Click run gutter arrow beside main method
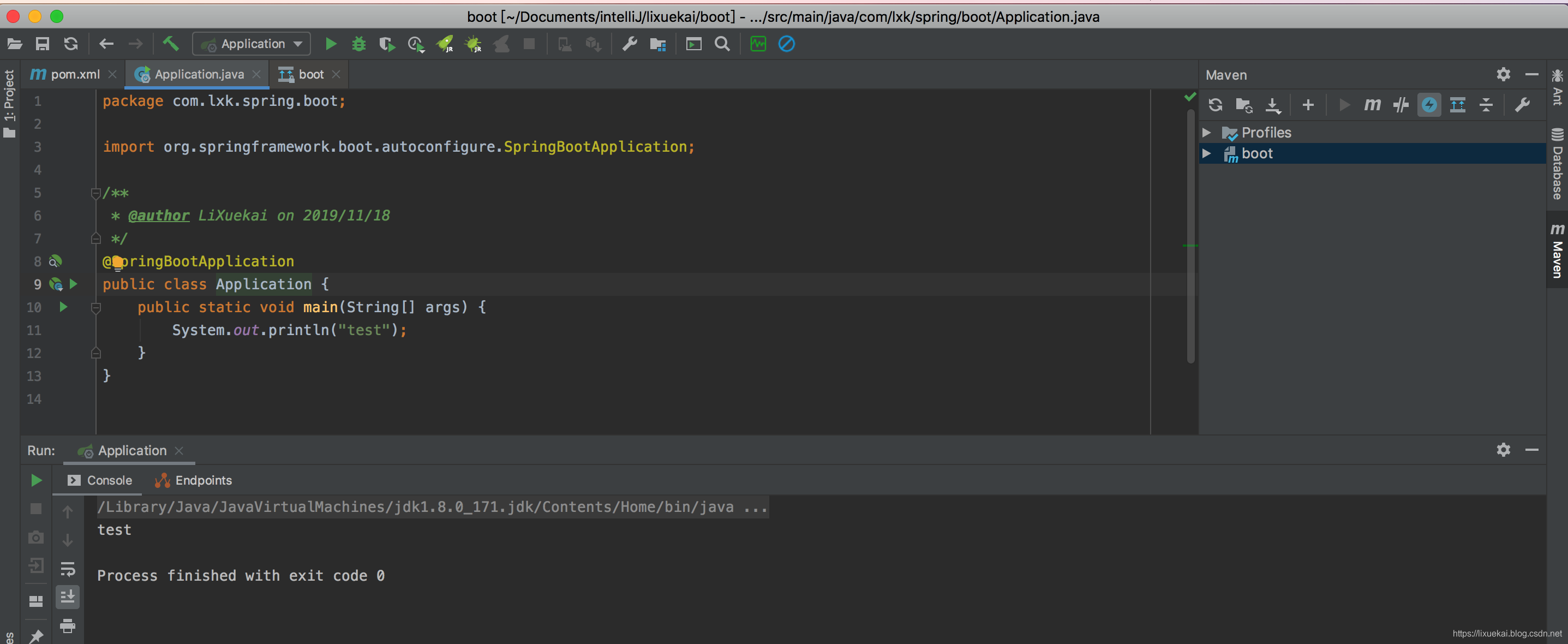The width and height of the screenshot is (1568, 644). pyautogui.click(x=63, y=307)
